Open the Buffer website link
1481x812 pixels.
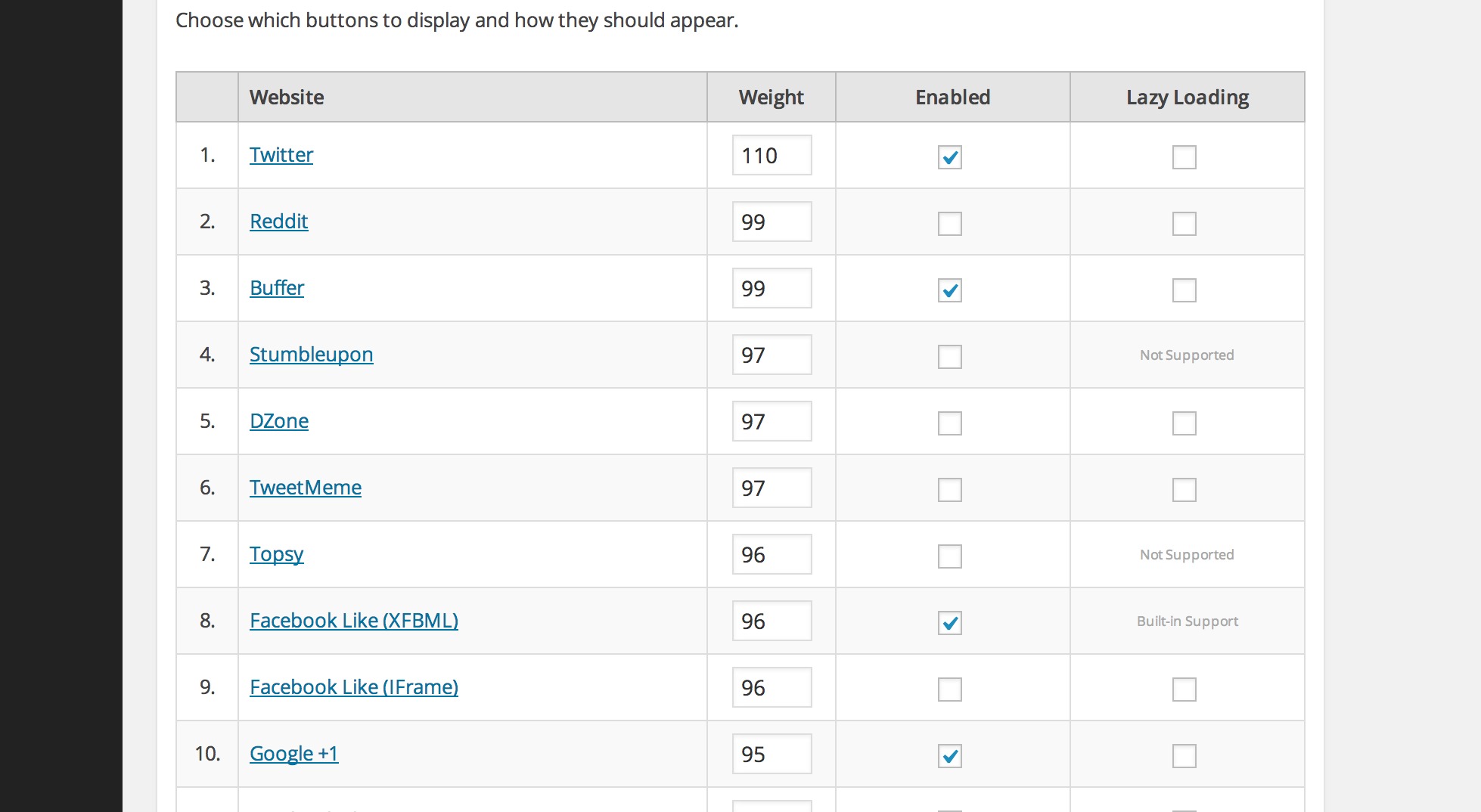[277, 288]
